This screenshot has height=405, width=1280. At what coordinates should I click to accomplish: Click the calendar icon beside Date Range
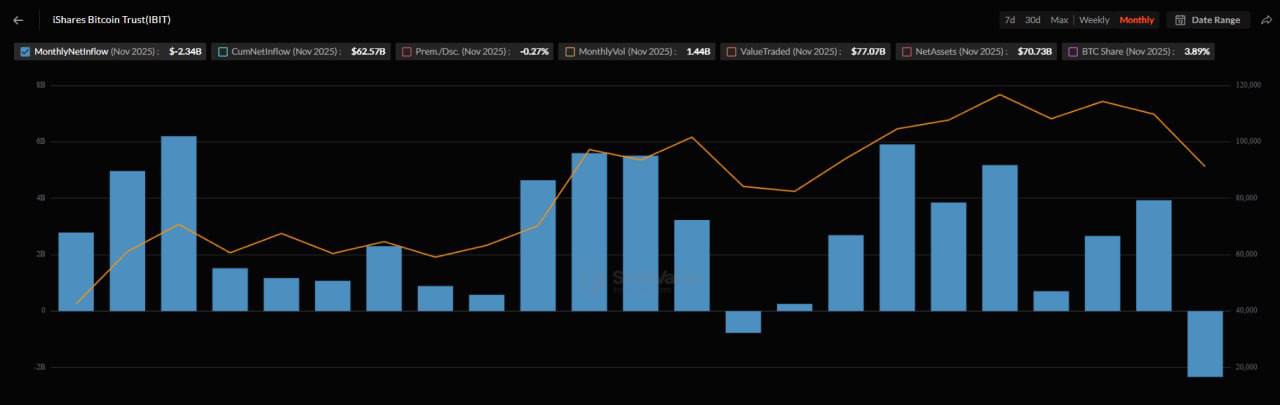1179,20
